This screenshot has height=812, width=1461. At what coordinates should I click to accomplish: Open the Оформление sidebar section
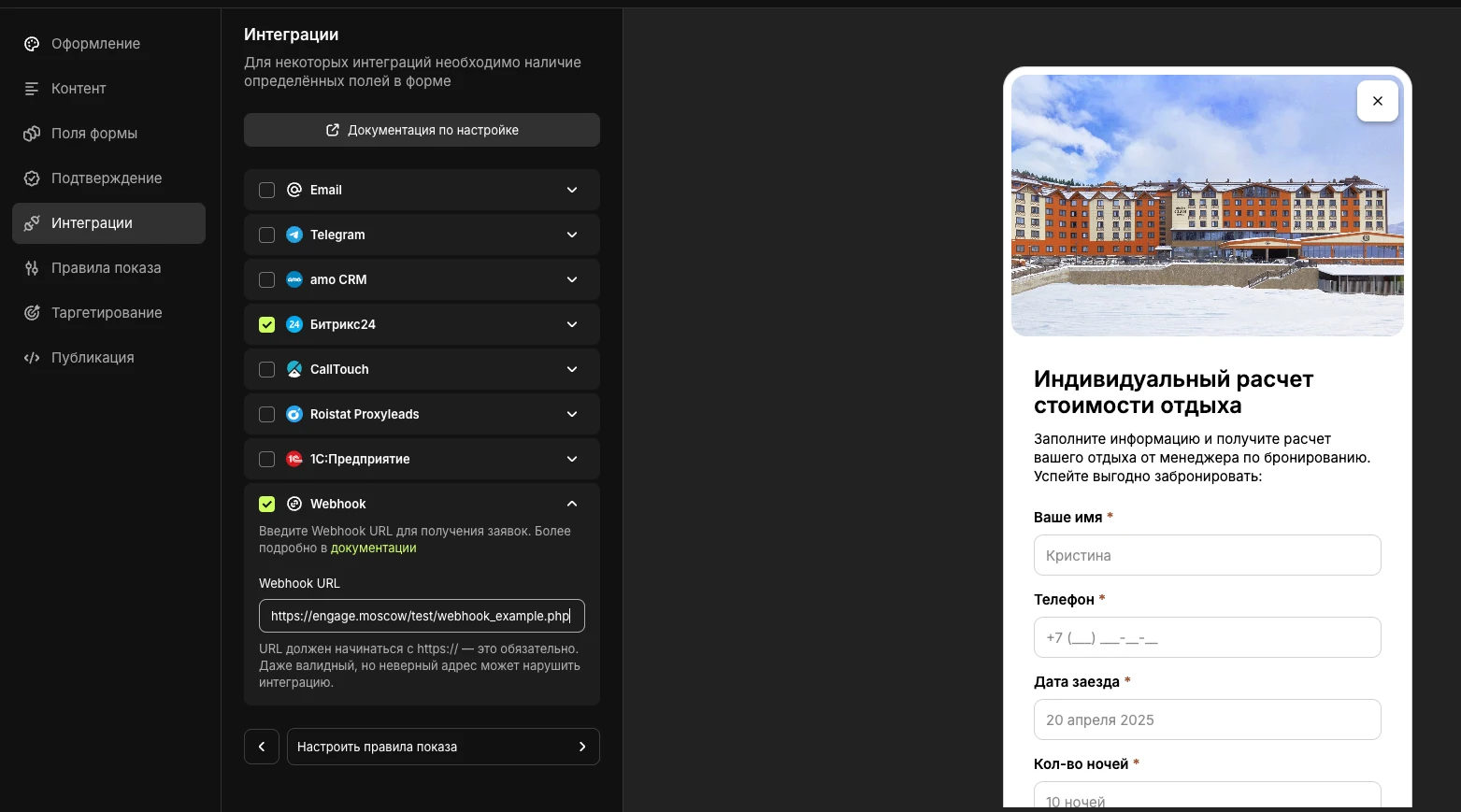(x=95, y=44)
